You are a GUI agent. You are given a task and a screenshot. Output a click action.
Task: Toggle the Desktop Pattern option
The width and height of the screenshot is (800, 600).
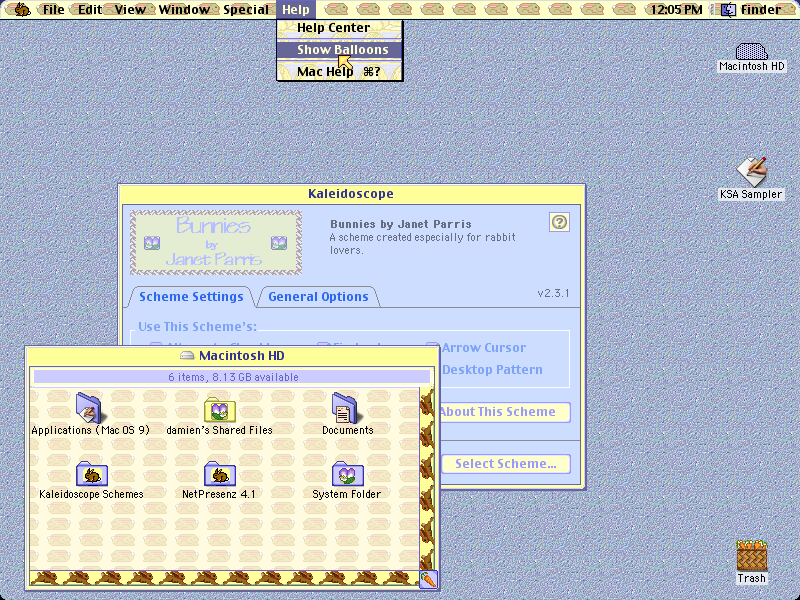click(492, 369)
